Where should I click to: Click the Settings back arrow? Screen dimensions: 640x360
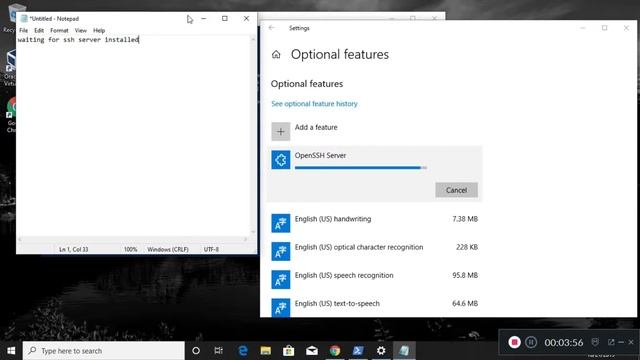pos(272,28)
